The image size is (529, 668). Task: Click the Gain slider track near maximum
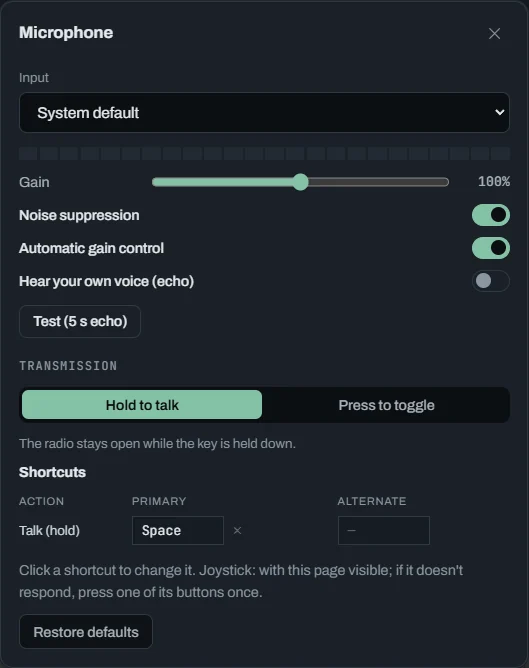[x=439, y=182]
